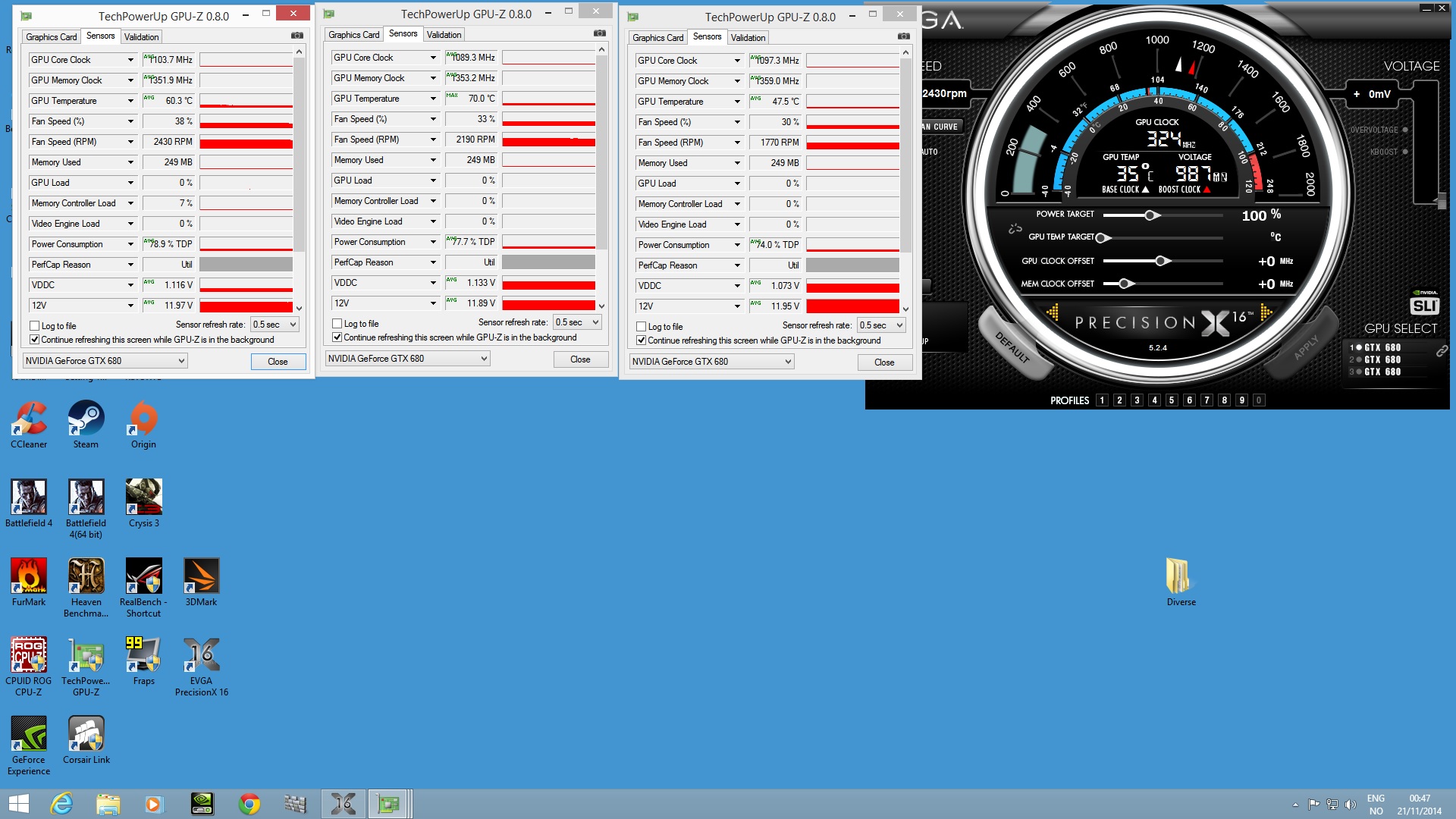Open GPU selector dropdown in right GPU-Z window
This screenshot has height=819, width=1456.
pyautogui.click(x=711, y=362)
